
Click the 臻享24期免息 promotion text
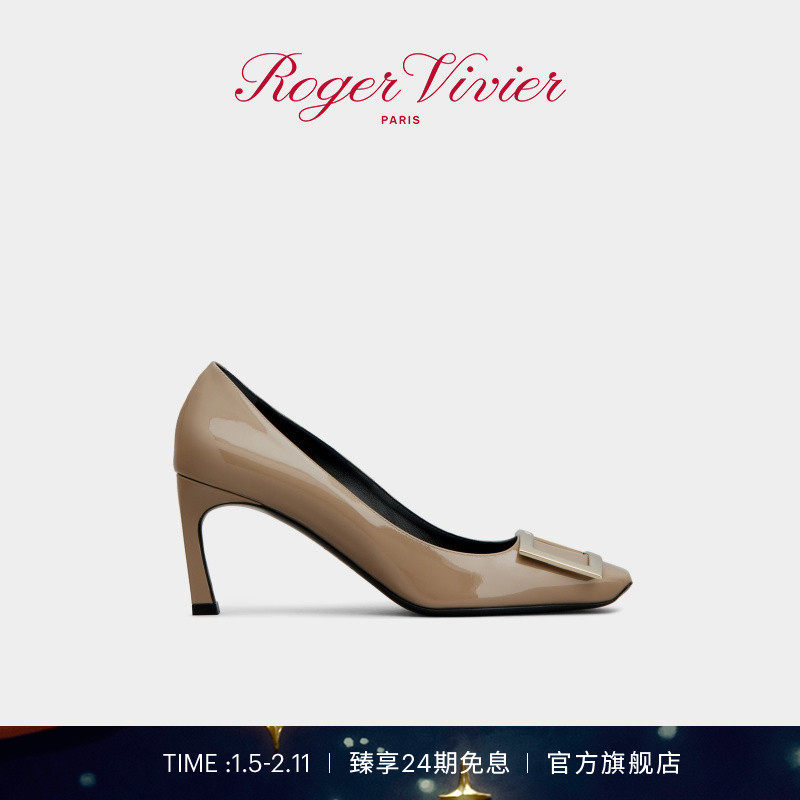[429, 763]
